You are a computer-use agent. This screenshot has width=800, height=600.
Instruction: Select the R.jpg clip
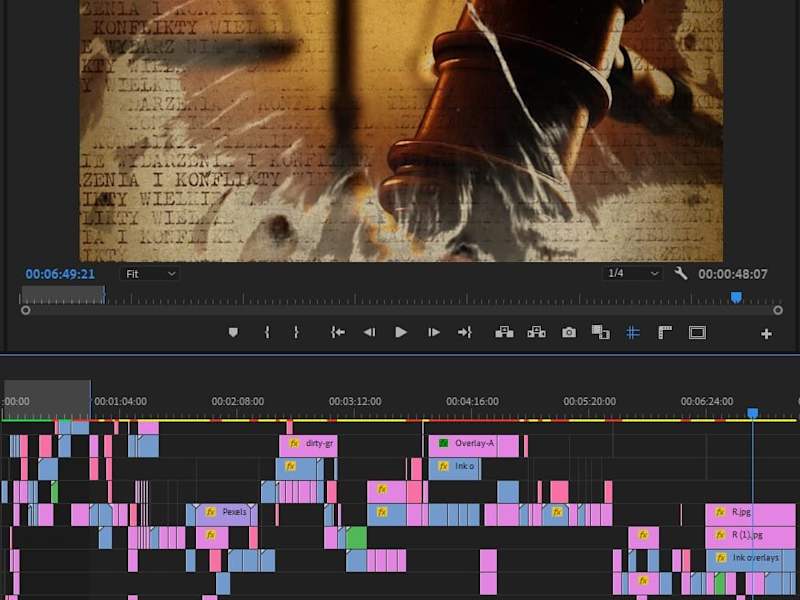pos(750,514)
